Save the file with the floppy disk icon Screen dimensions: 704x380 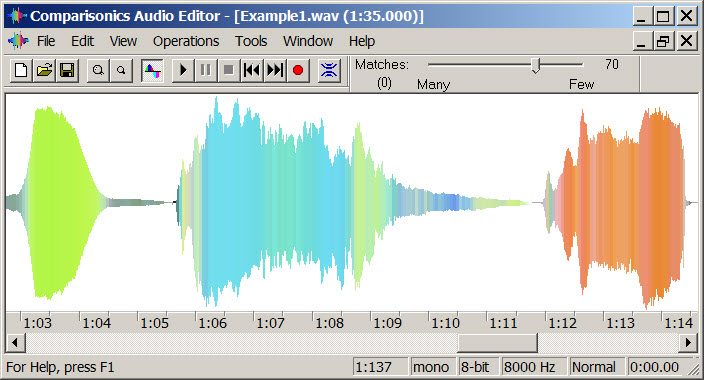pyautogui.click(x=67, y=71)
